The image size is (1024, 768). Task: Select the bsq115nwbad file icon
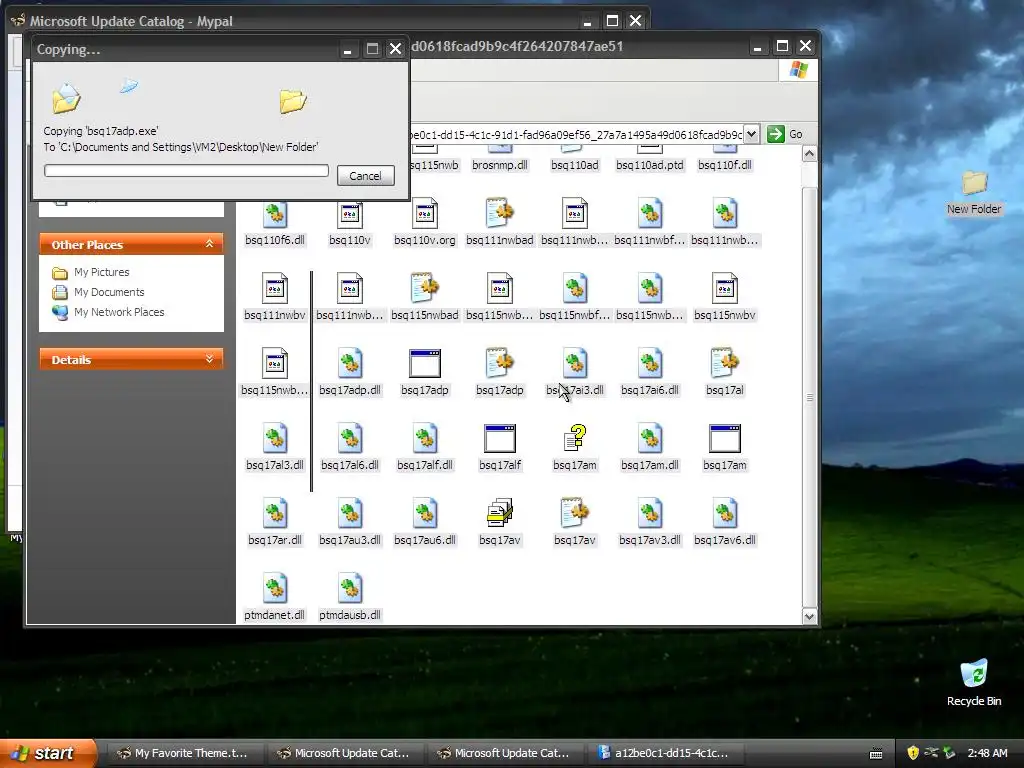424,289
